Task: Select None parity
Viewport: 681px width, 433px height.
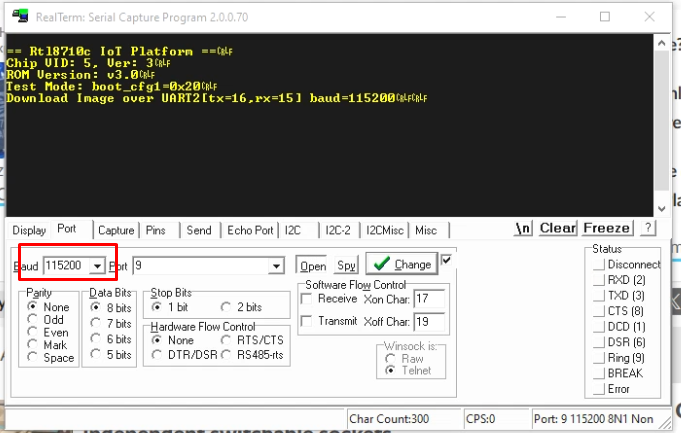Action: (x=48, y=307)
